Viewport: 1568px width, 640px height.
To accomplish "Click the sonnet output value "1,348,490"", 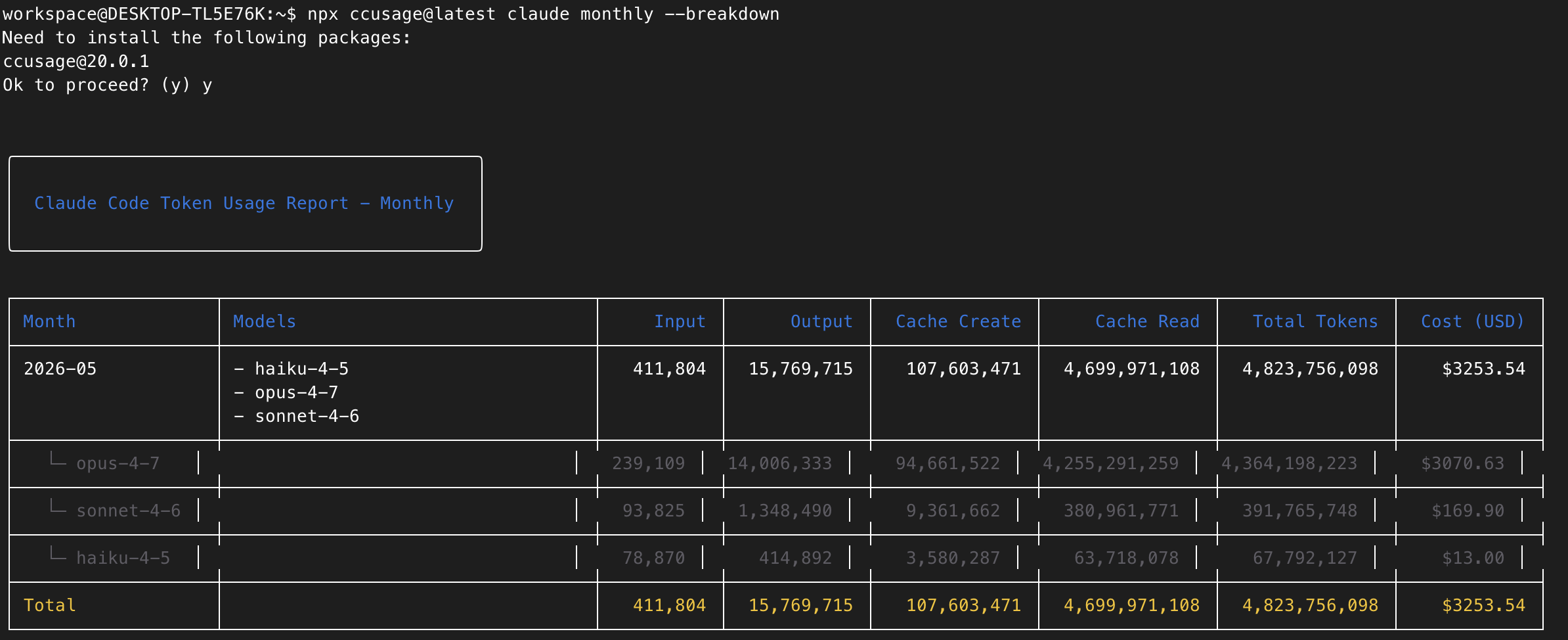I will [785, 511].
